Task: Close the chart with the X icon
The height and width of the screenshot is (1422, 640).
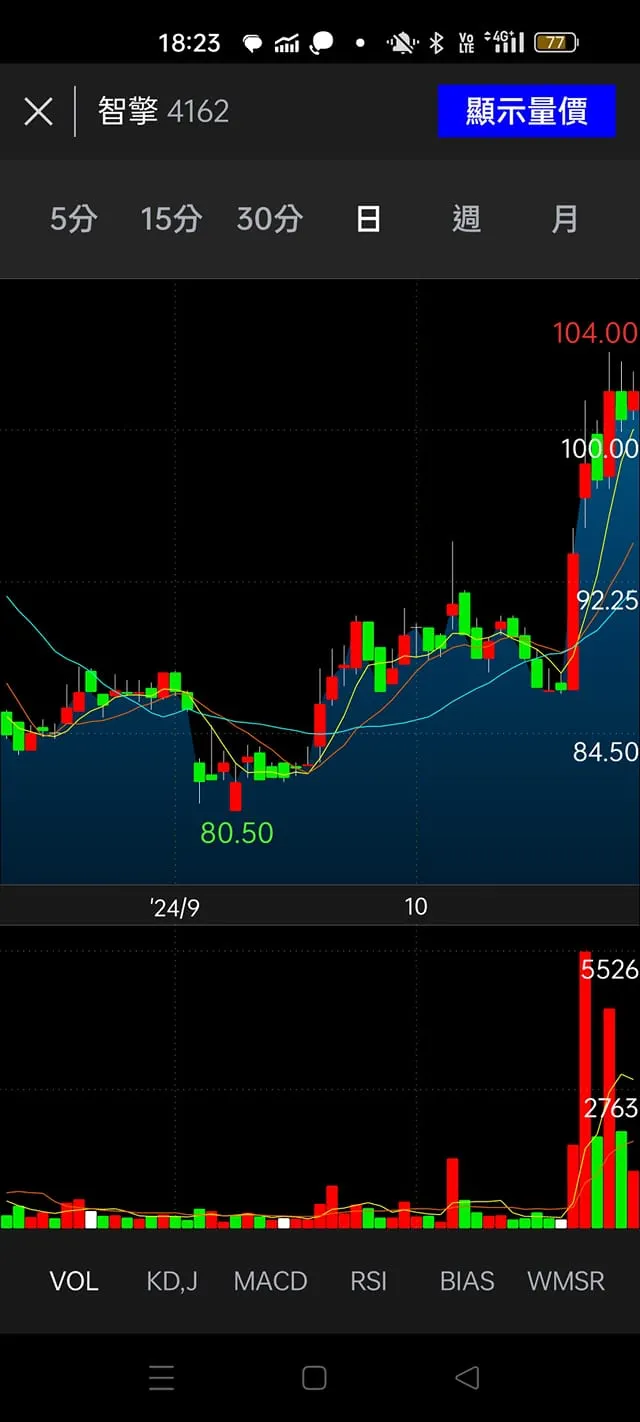Action: 38,111
